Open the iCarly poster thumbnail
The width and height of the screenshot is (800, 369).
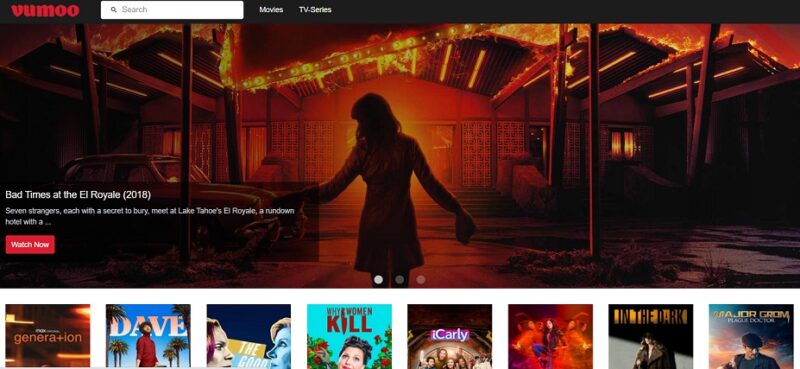[x=449, y=336]
